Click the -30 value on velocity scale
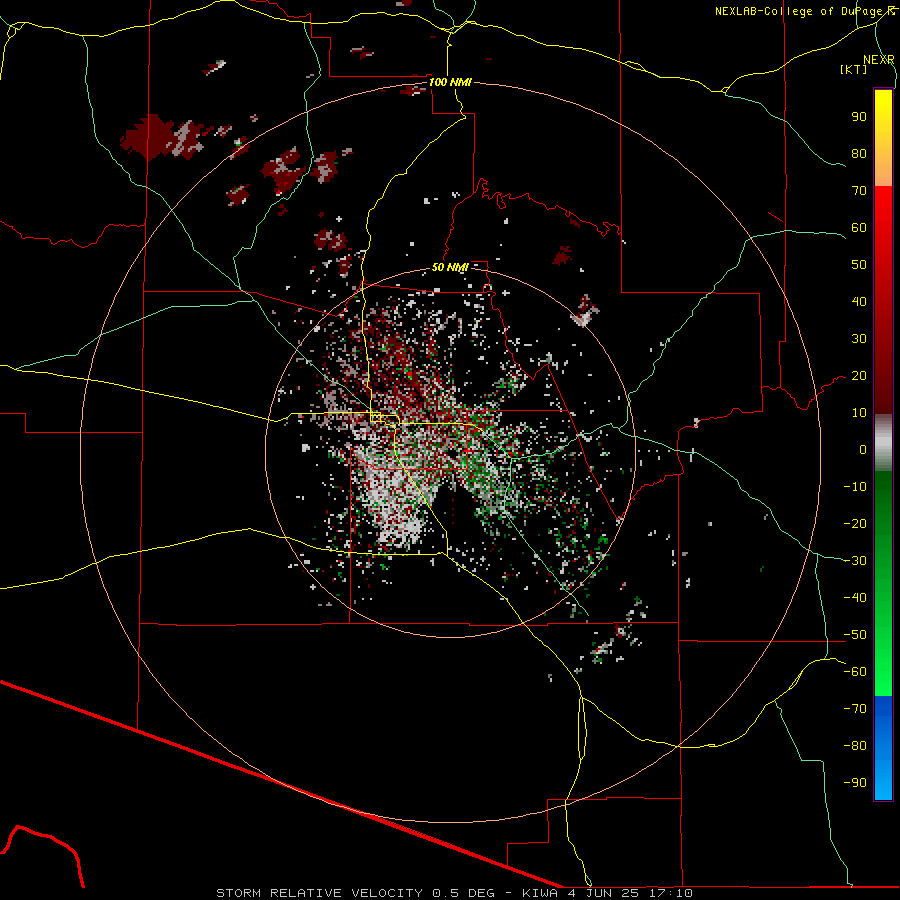The height and width of the screenshot is (900, 900). [855, 561]
